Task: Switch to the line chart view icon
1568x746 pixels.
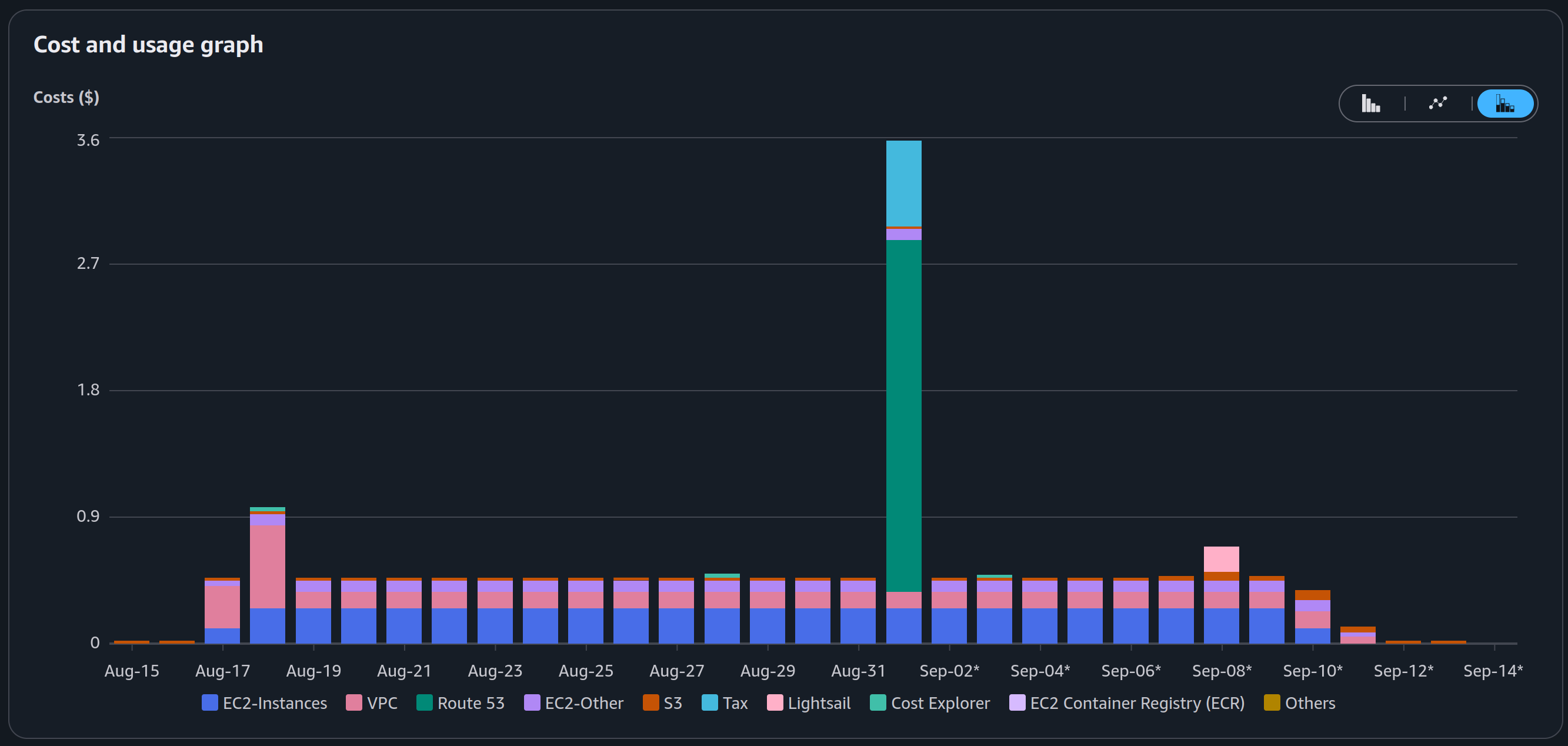Action: (x=1438, y=104)
